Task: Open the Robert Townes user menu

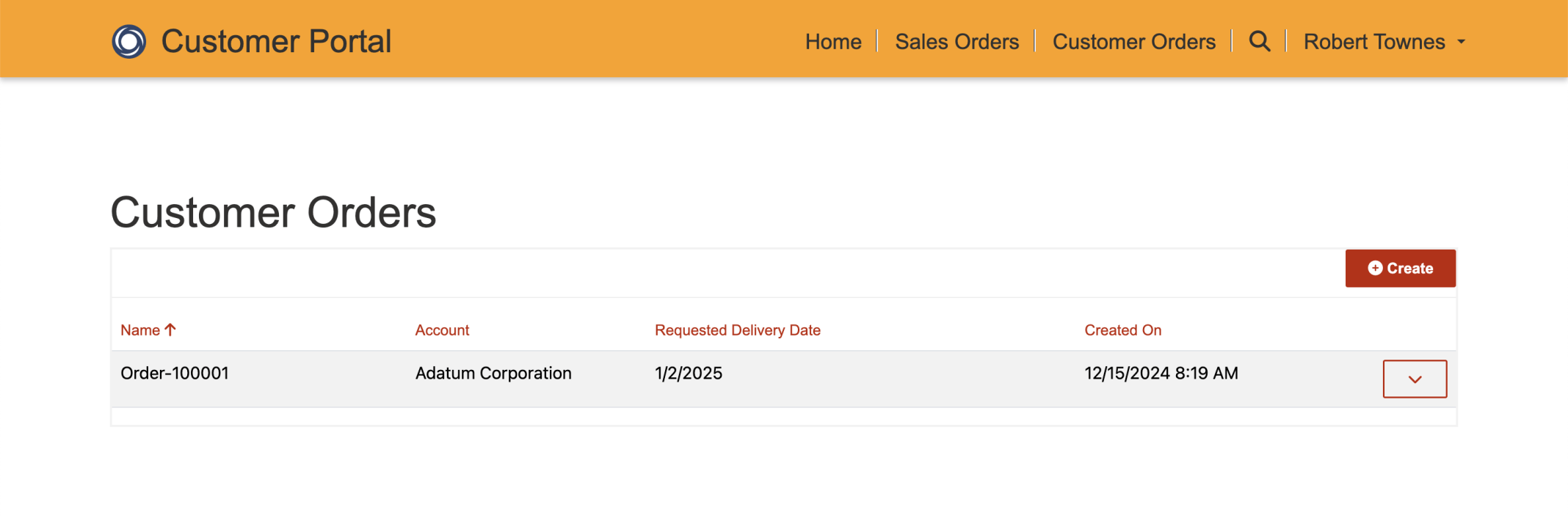Action: [1373, 42]
